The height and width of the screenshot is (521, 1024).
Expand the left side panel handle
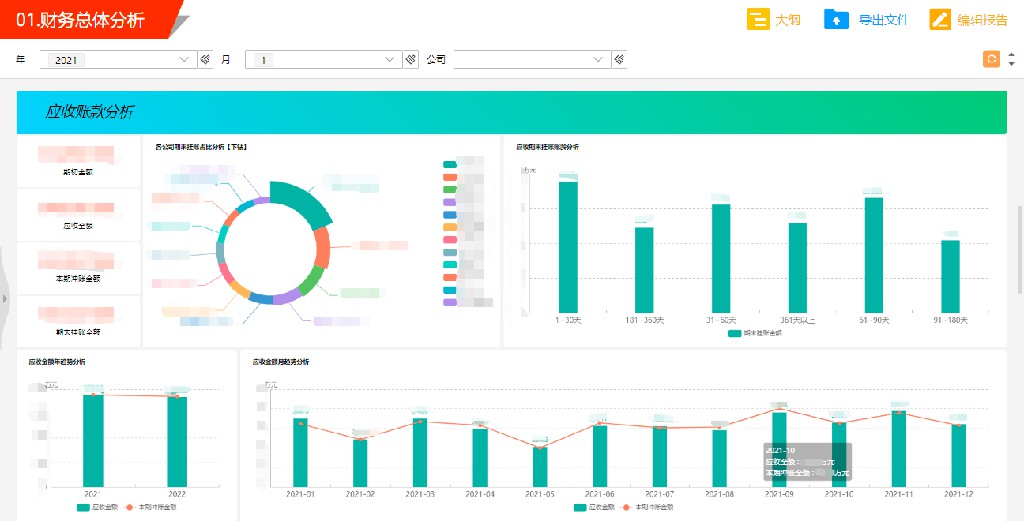pyautogui.click(x=5, y=298)
